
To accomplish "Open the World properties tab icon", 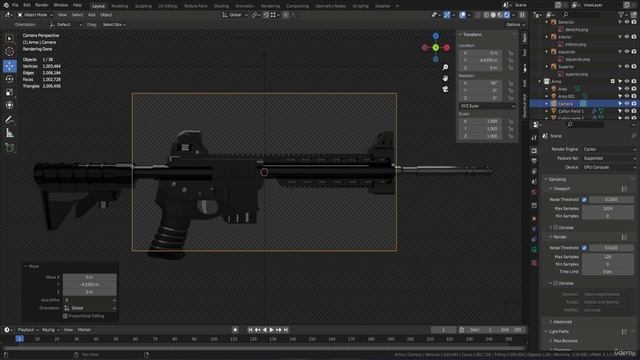I will pos(534,192).
